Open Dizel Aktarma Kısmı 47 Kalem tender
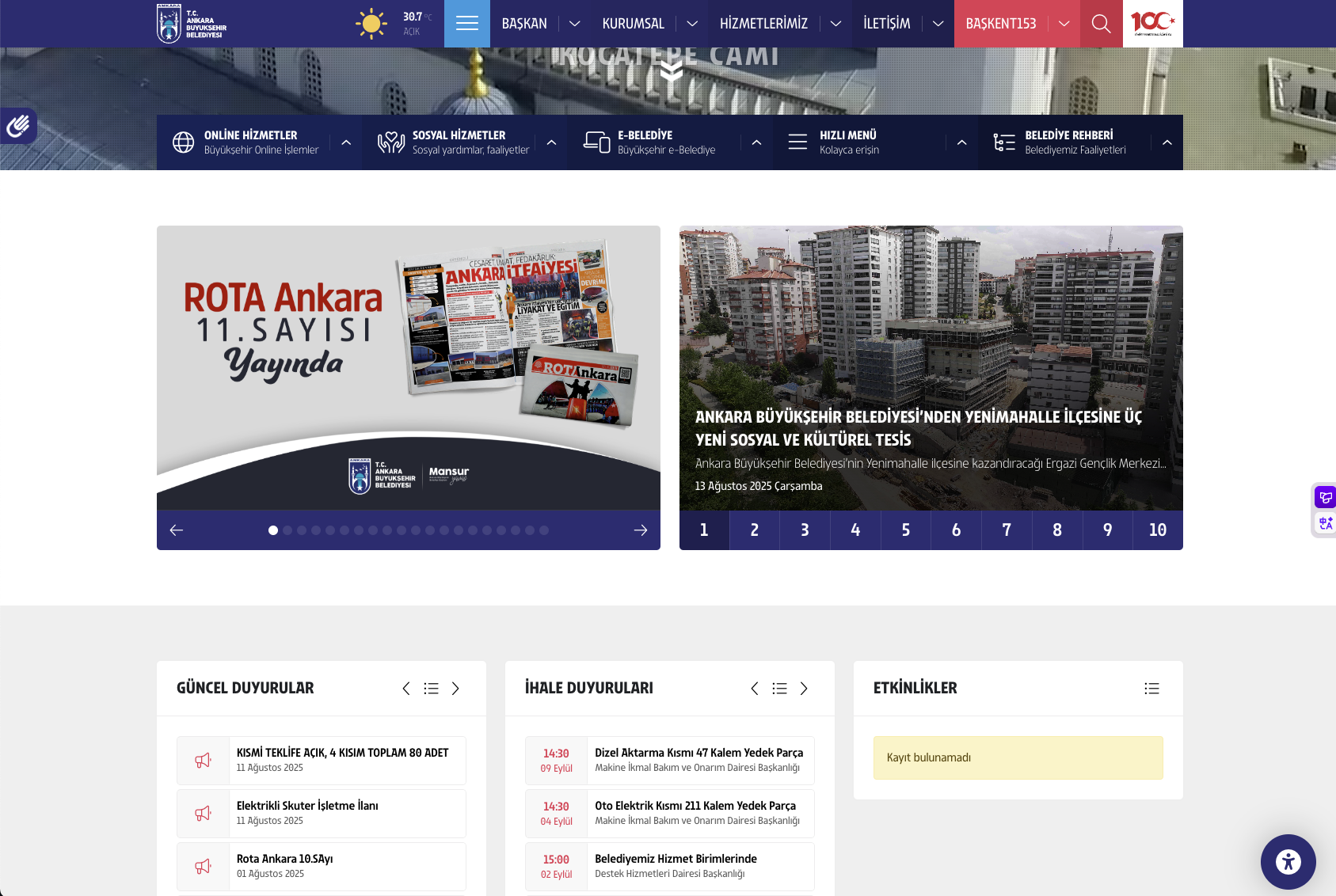The height and width of the screenshot is (896, 1336). pos(699,753)
